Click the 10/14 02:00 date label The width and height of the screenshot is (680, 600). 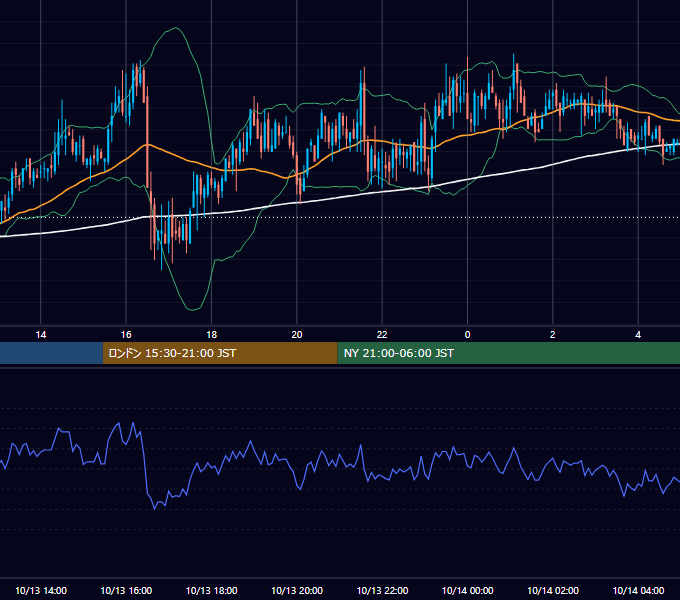553,590
